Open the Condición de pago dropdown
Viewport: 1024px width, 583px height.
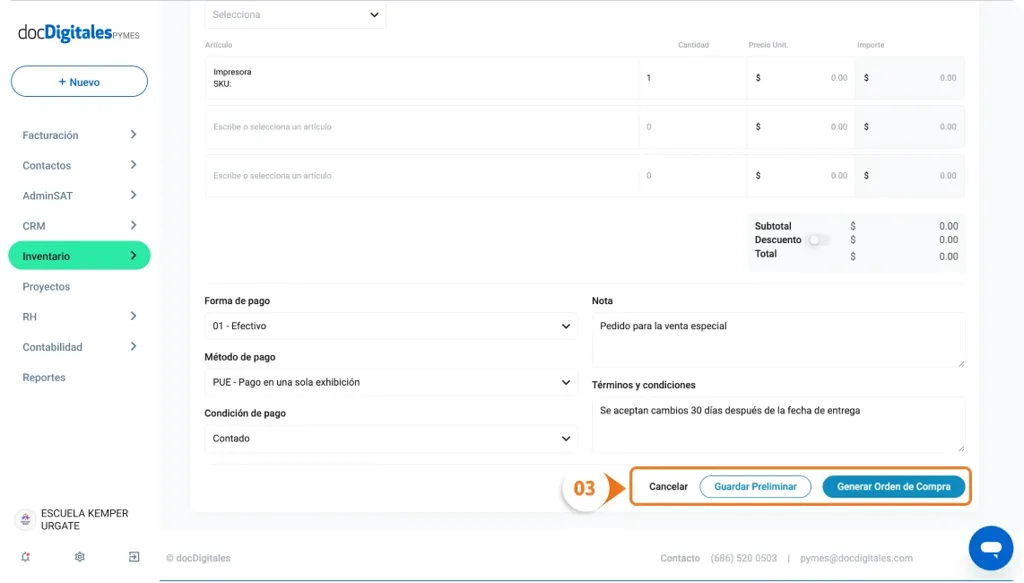[390, 438]
